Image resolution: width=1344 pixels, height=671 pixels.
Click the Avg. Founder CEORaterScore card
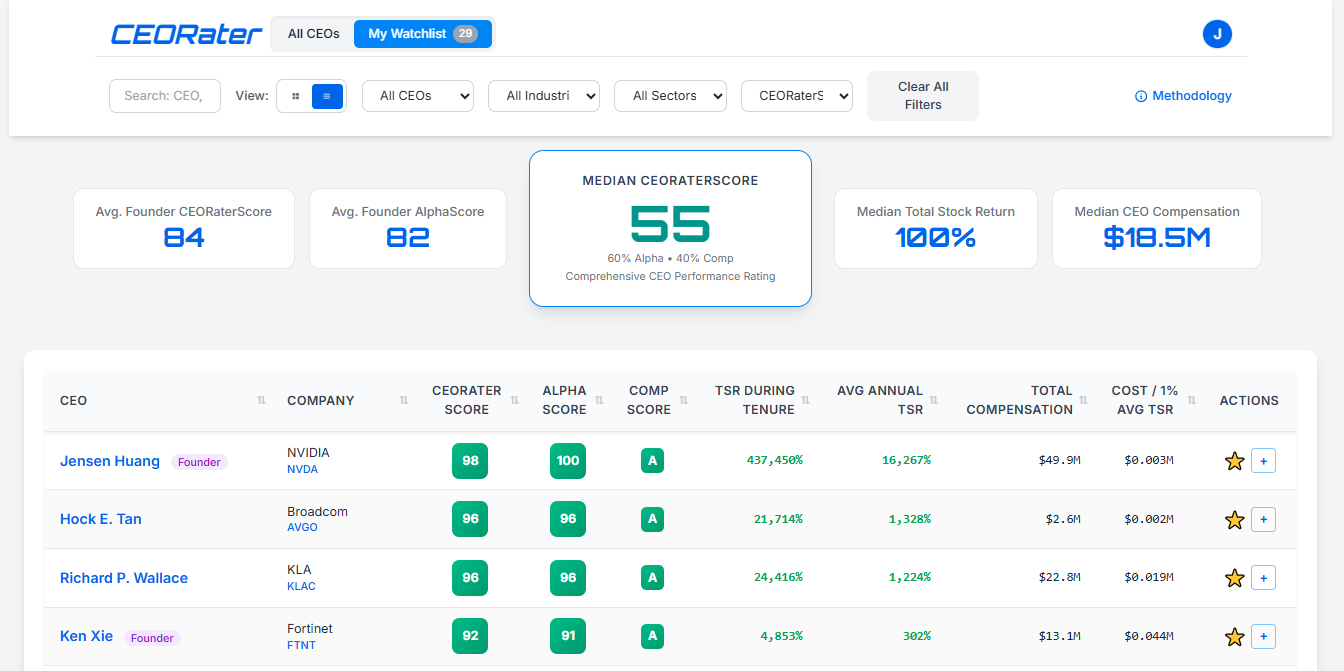click(184, 228)
